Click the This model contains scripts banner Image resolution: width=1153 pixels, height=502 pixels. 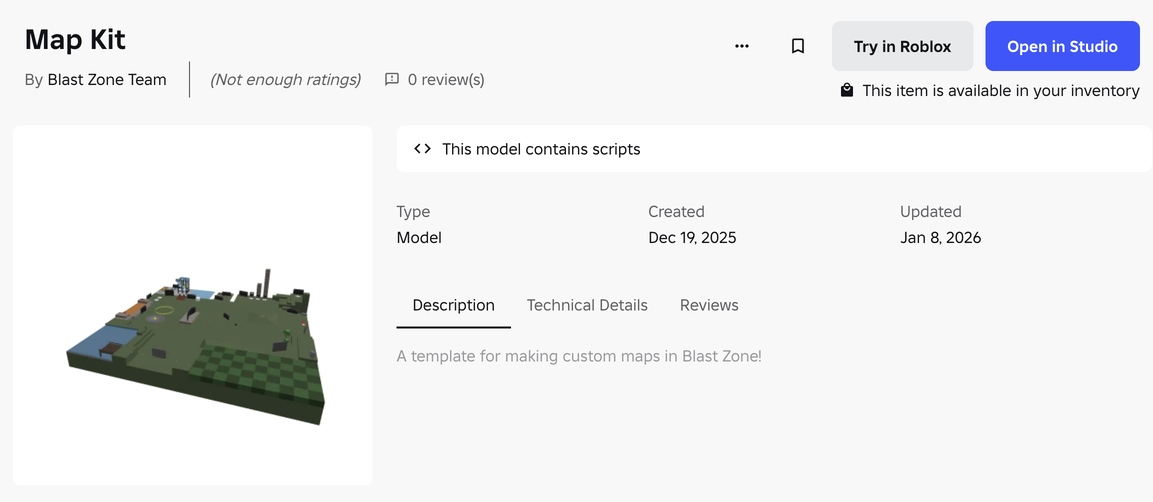coord(541,149)
